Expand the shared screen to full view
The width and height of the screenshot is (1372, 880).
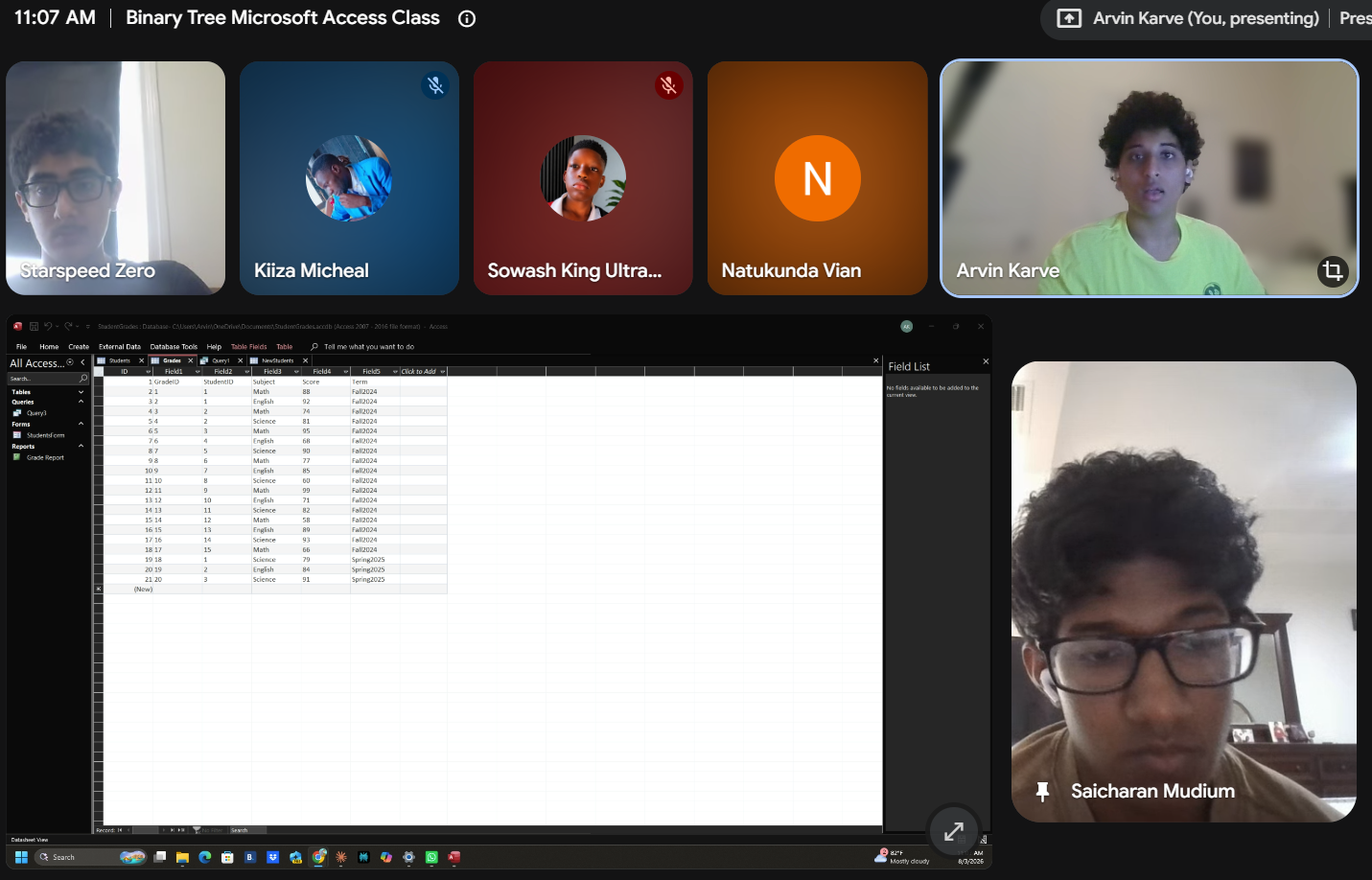click(954, 831)
